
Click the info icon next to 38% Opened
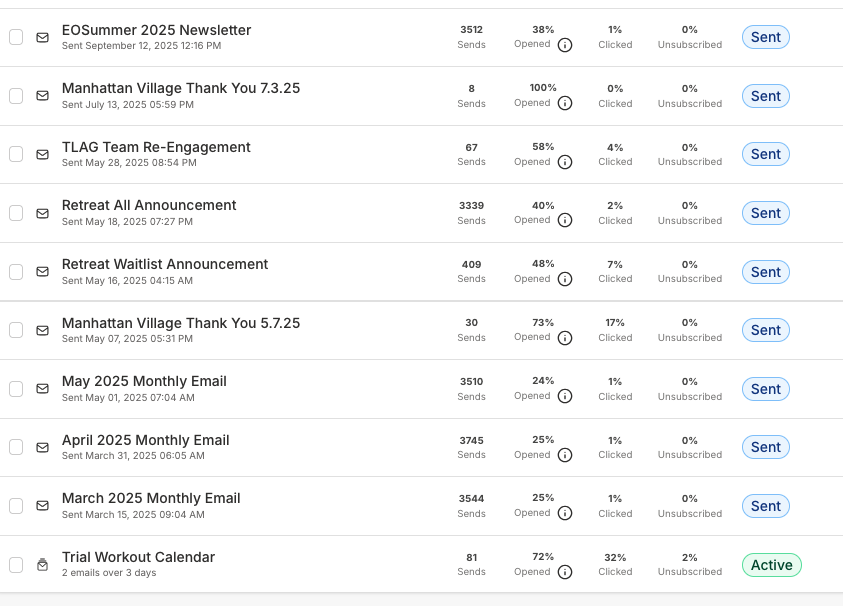[x=565, y=45]
